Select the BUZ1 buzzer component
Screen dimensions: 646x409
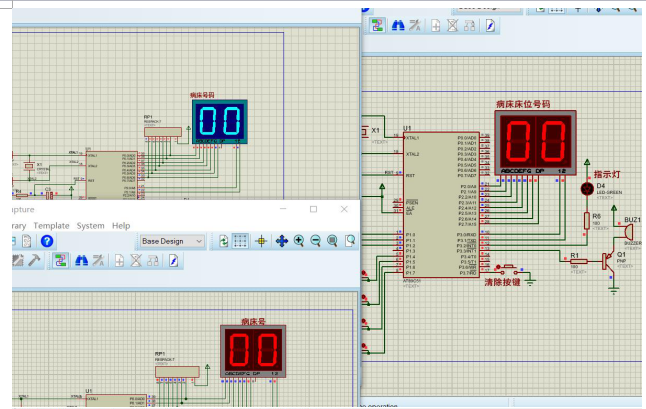(x=627, y=234)
